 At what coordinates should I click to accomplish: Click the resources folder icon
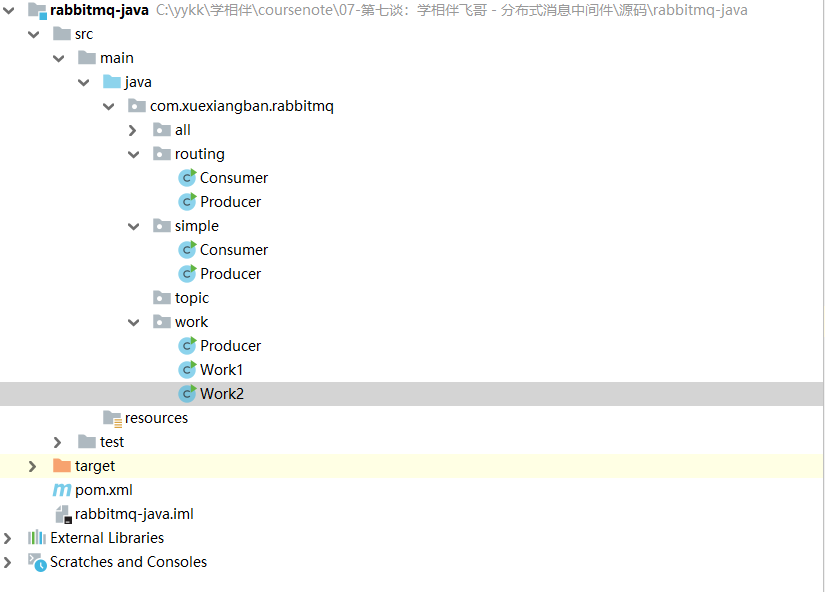point(112,418)
